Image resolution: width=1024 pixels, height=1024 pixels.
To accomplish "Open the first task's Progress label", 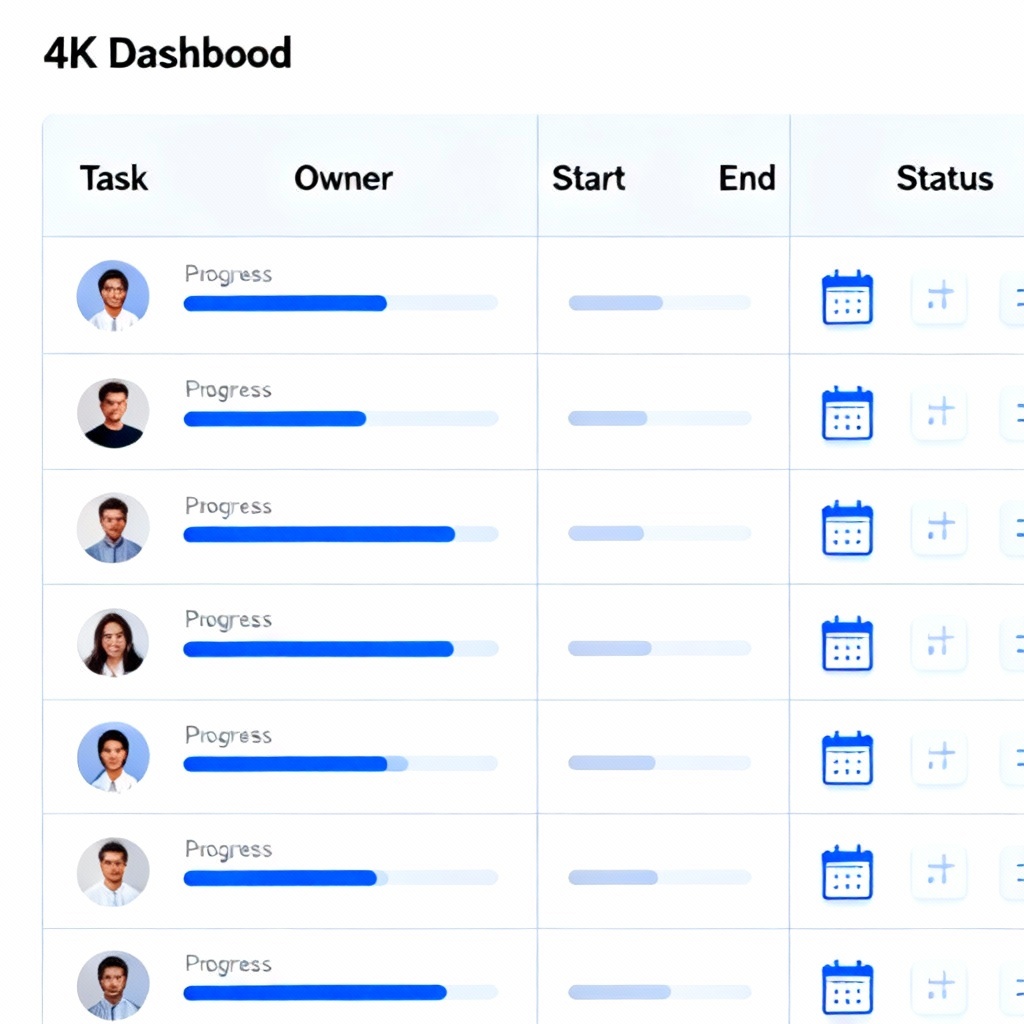I will click(228, 273).
